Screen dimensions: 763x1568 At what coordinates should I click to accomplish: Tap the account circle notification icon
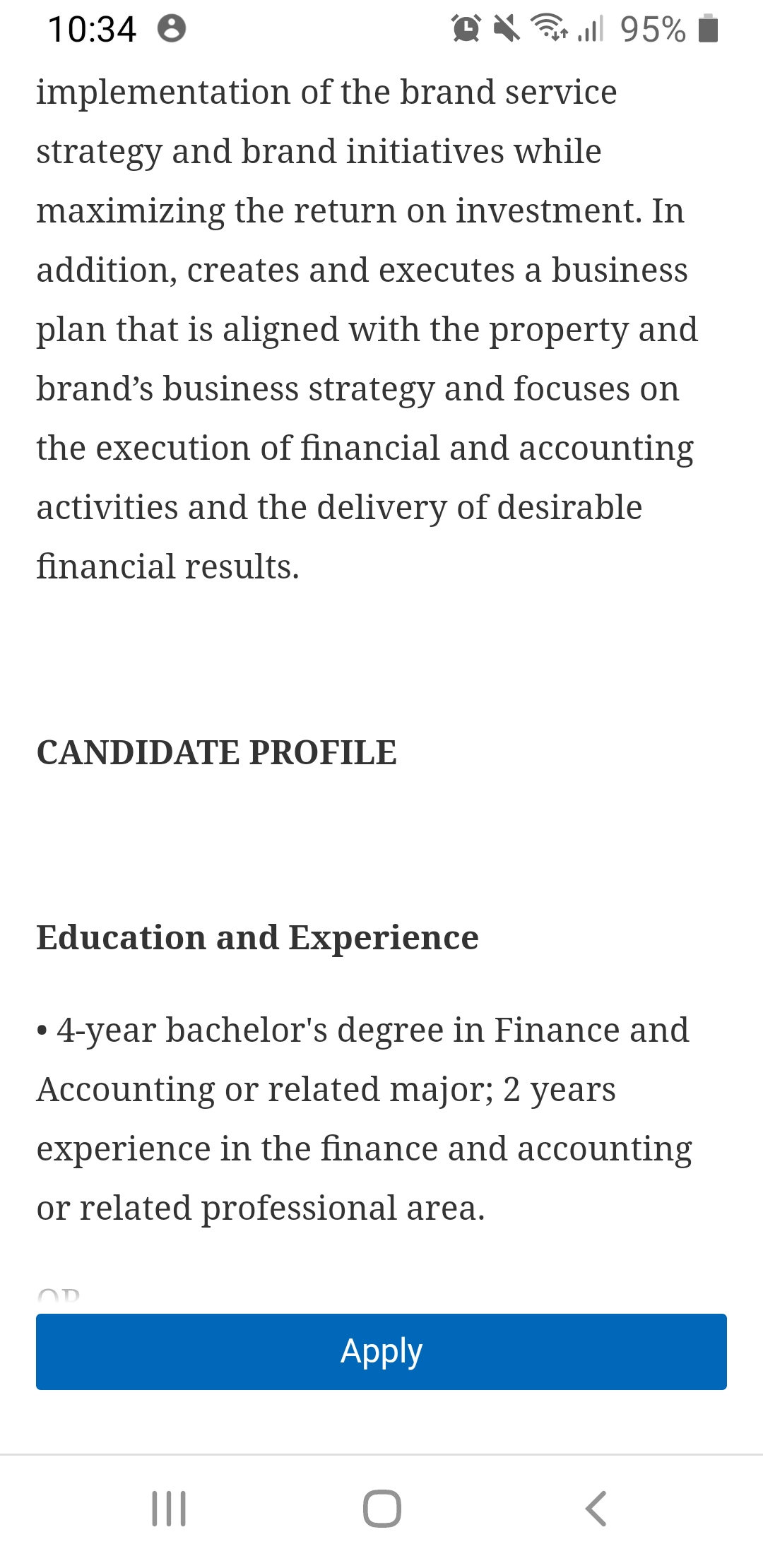[x=172, y=29]
